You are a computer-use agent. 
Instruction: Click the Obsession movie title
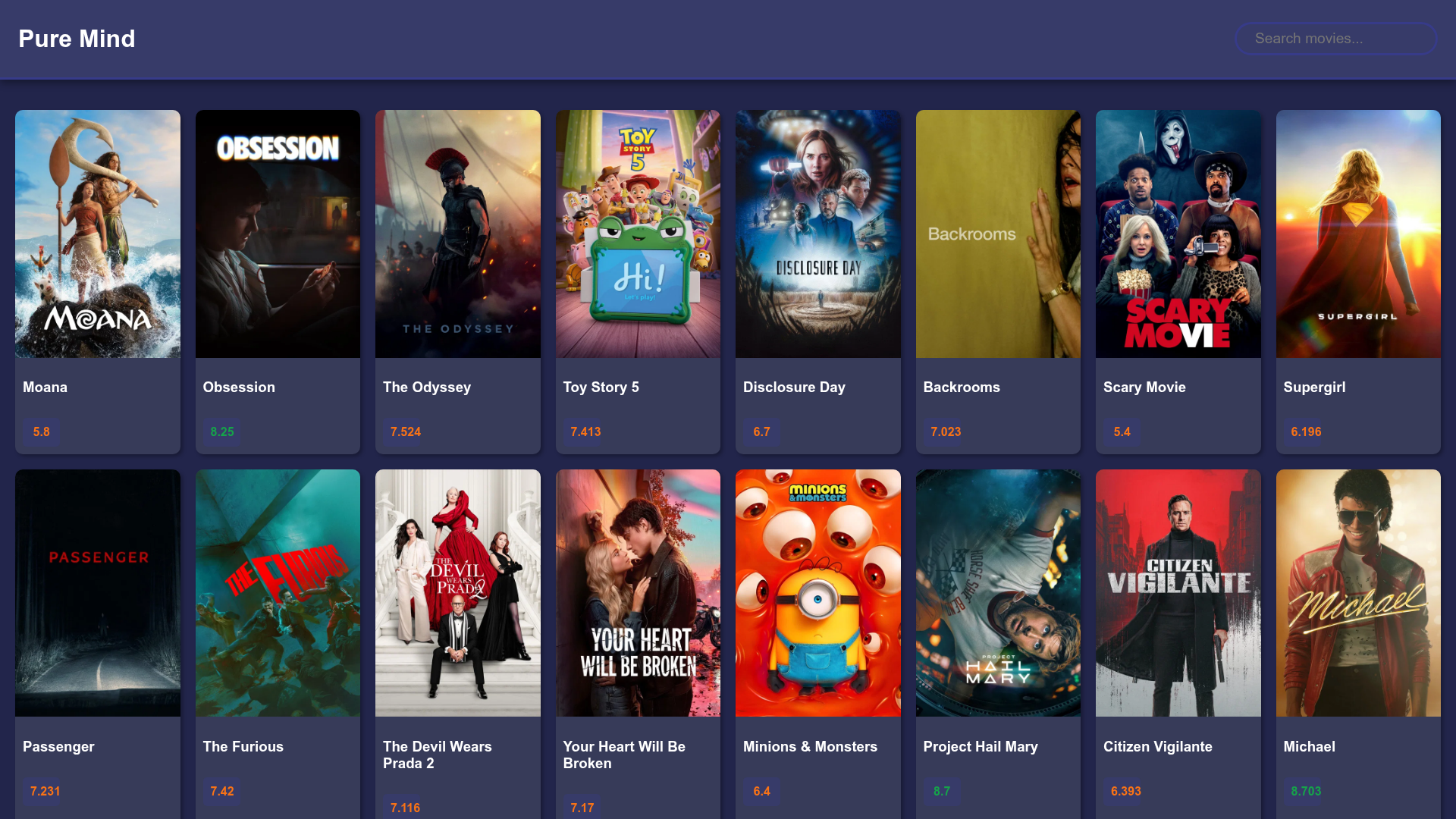[239, 387]
